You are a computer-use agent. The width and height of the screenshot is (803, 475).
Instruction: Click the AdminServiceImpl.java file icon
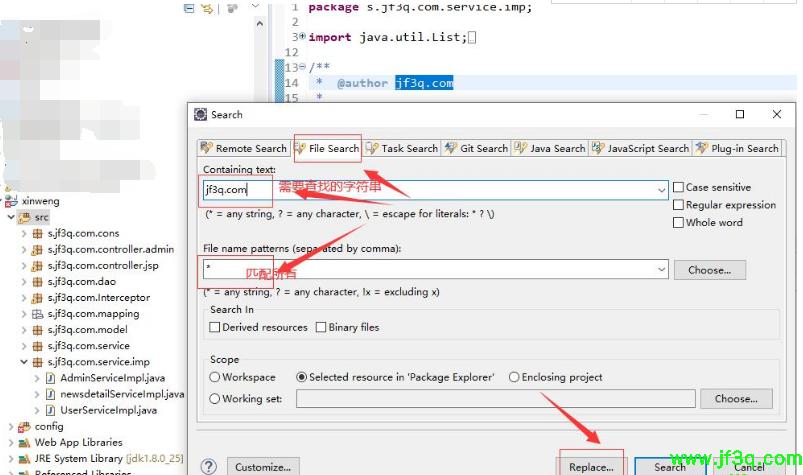click(50, 378)
